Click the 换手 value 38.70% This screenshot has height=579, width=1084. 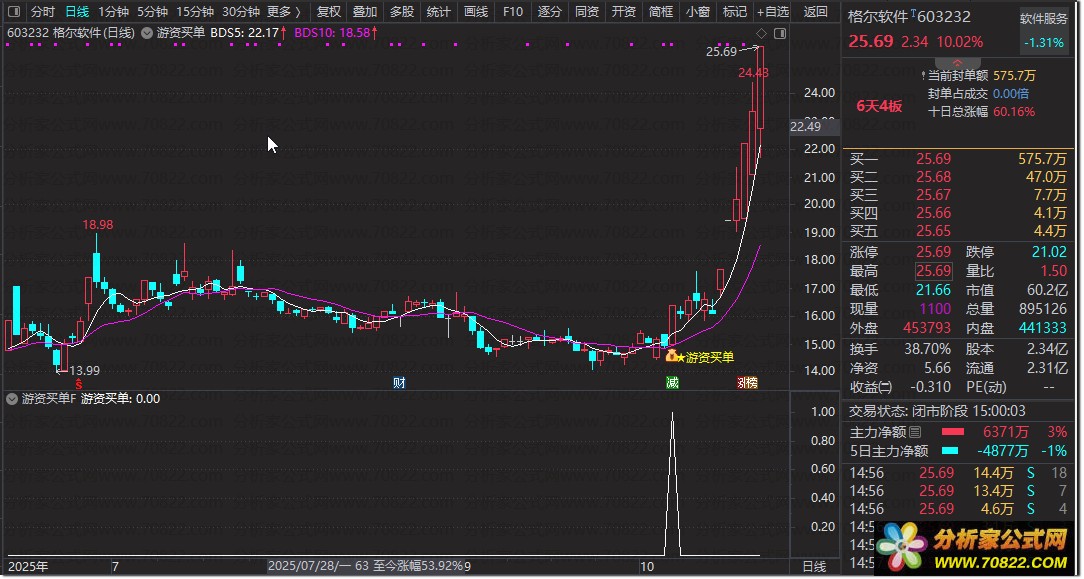coord(927,349)
